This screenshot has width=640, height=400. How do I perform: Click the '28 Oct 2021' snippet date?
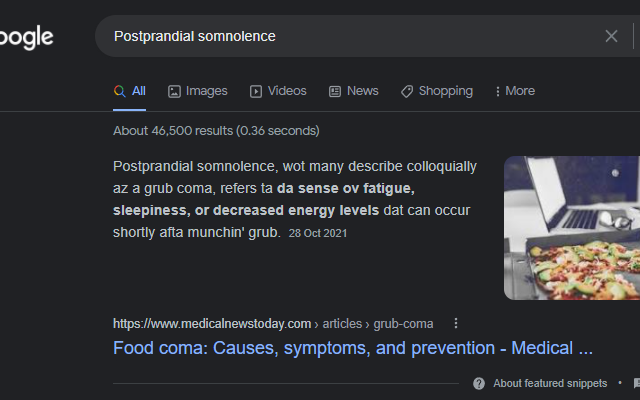[318, 233]
